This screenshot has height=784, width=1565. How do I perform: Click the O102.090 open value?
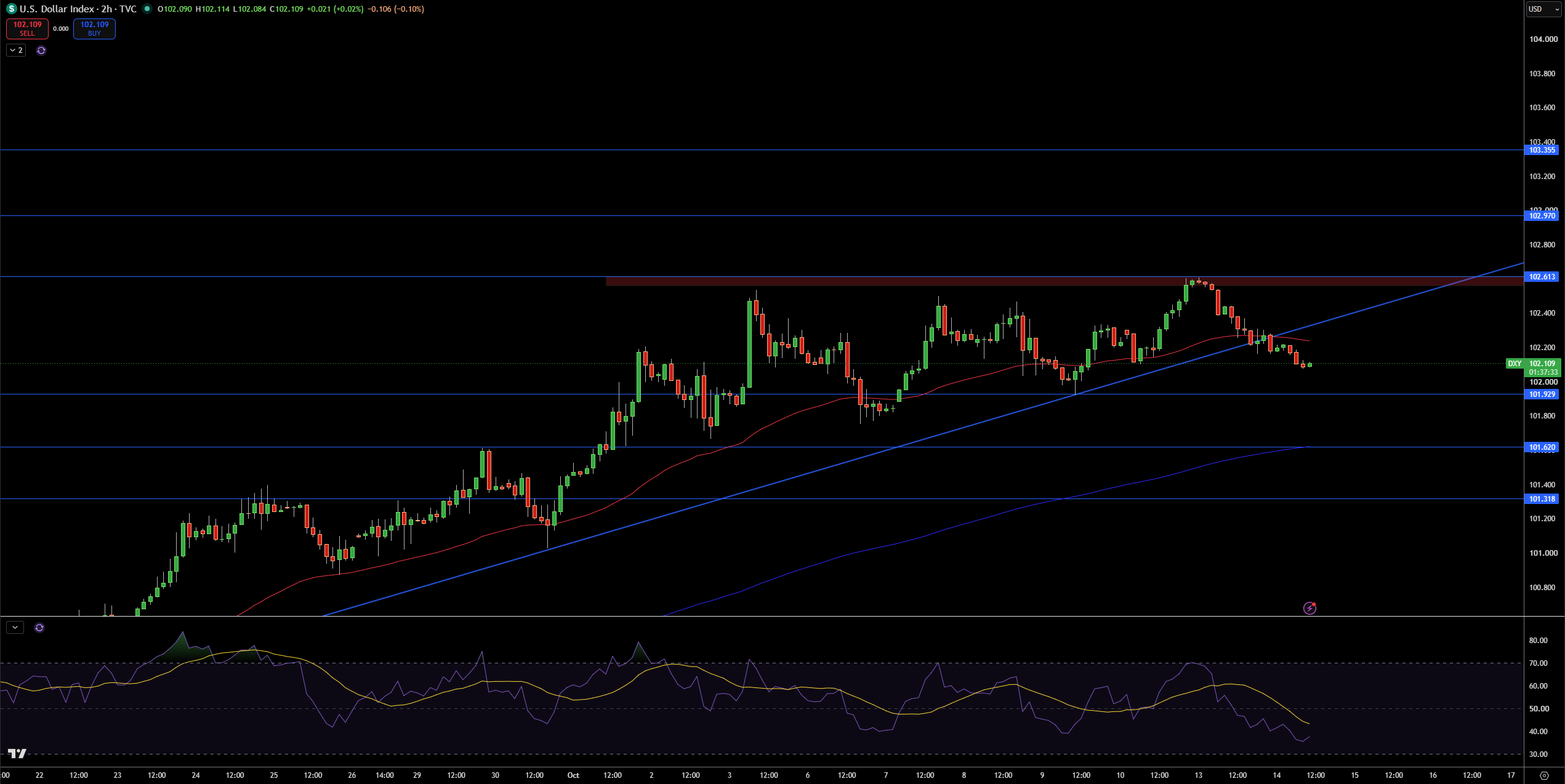pyautogui.click(x=175, y=9)
